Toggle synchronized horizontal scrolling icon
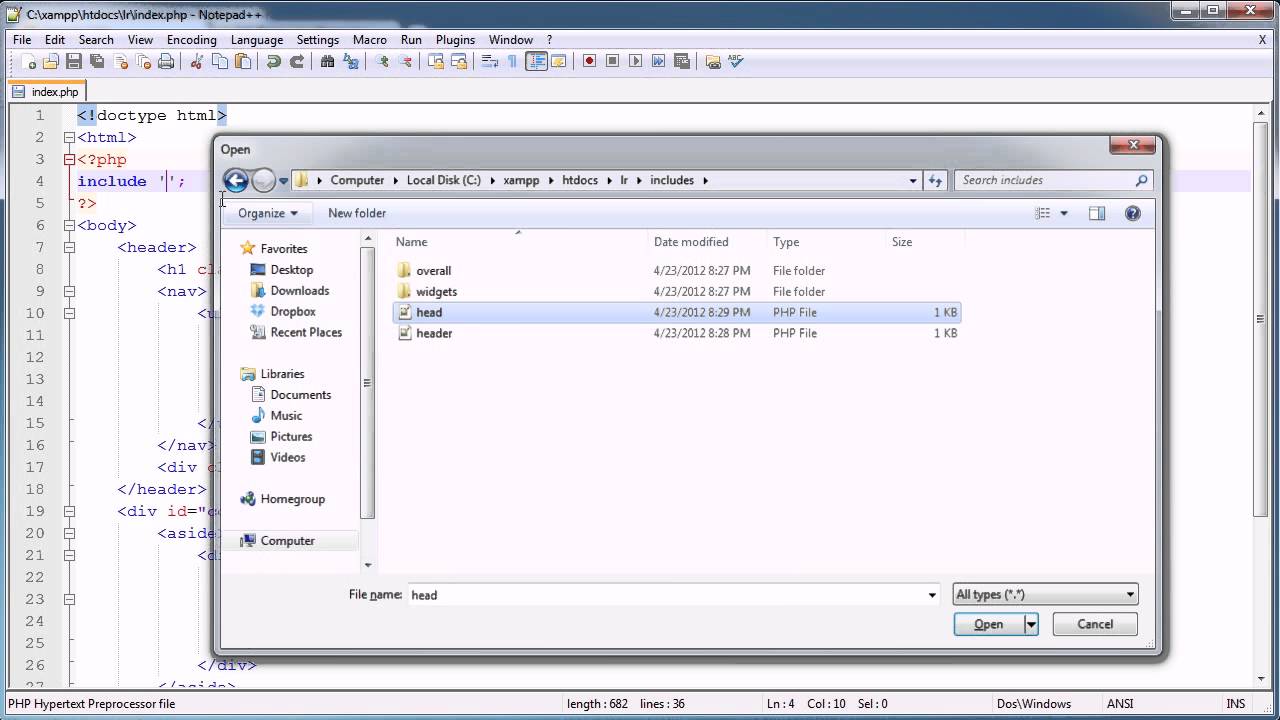 (x=458, y=62)
